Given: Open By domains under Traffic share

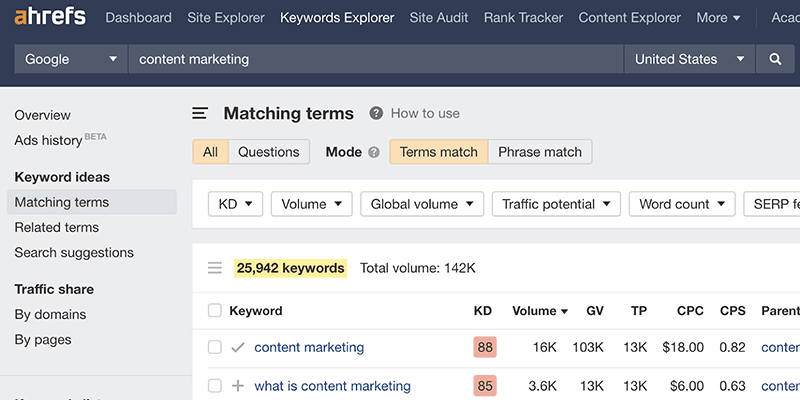Looking at the screenshot, I should (50, 314).
